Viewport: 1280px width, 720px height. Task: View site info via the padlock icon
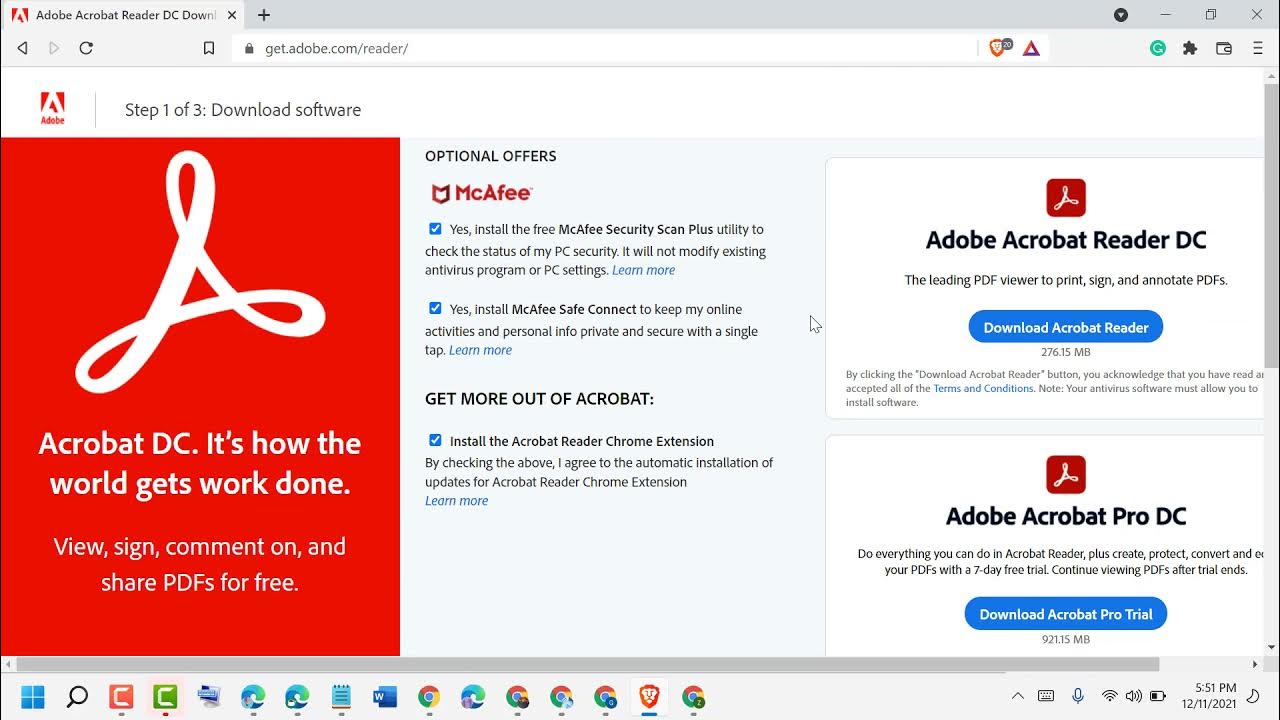[x=249, y=48]
